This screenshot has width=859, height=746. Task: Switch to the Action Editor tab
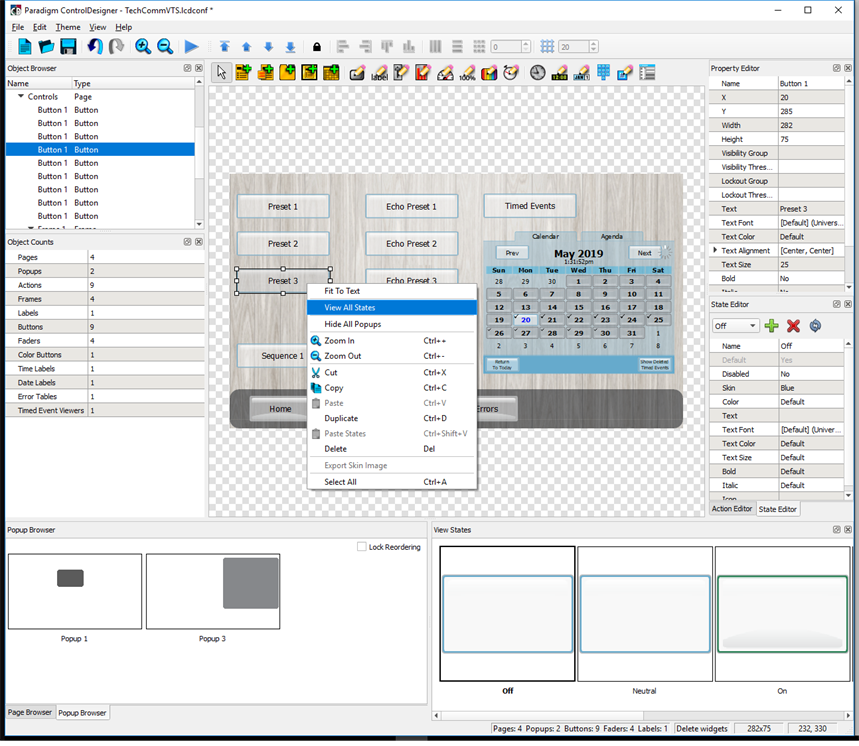point(732,509)
